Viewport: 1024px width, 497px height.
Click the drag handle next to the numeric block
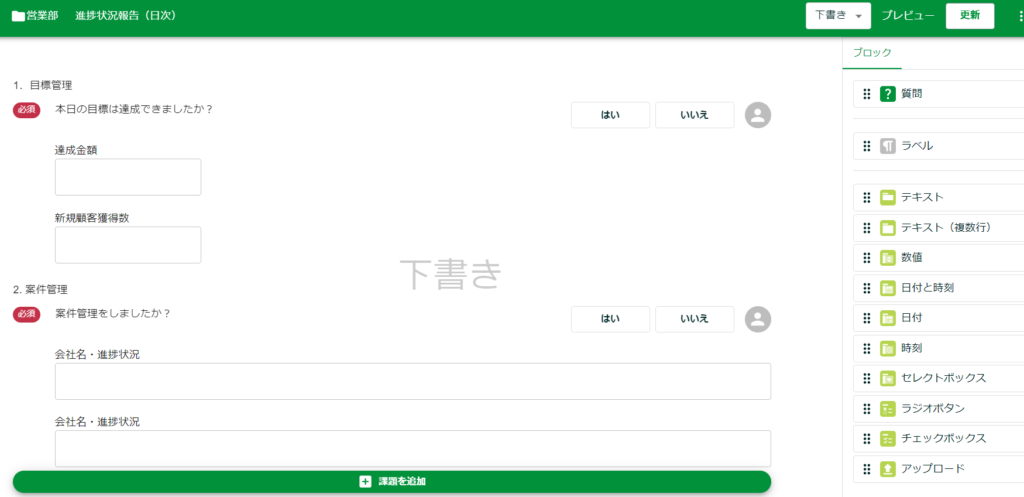point(866,258)
